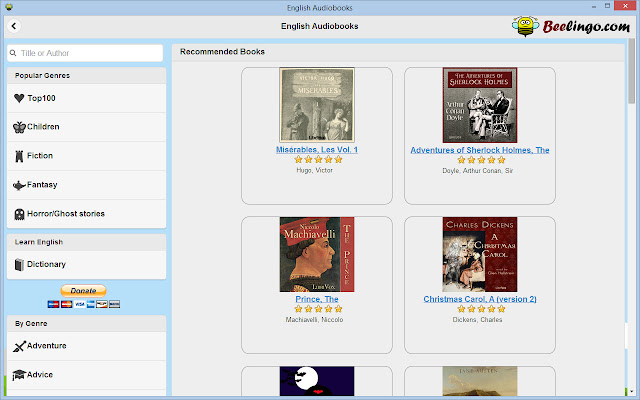Viewport: 640px width, 400px height.
Task: Select the Advice graduation cap icon
Action: (19, 375)
